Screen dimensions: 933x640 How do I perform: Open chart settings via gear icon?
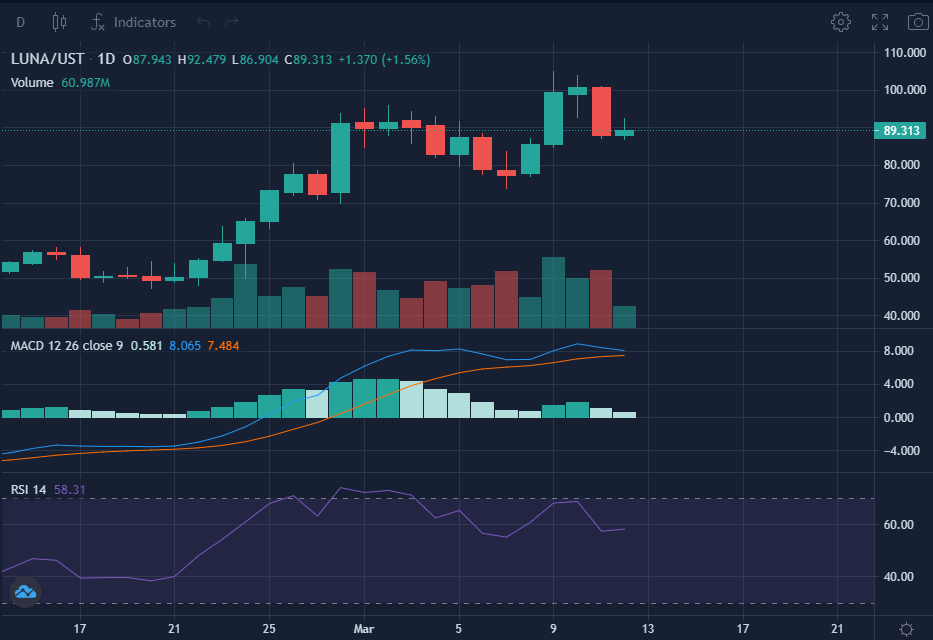(840, 23)
